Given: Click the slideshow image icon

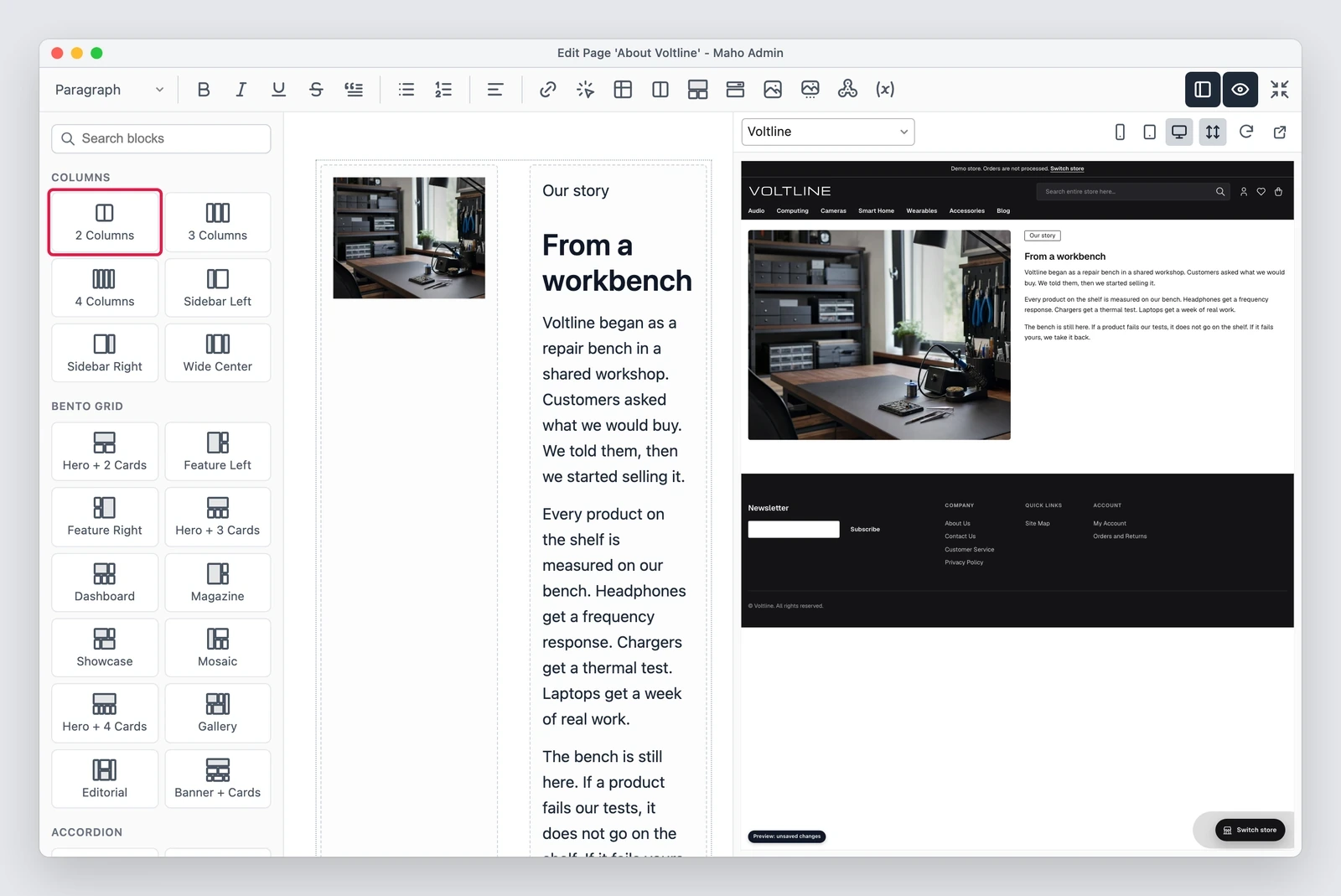Looking at the screenshot, I should [x=810, y=90].
